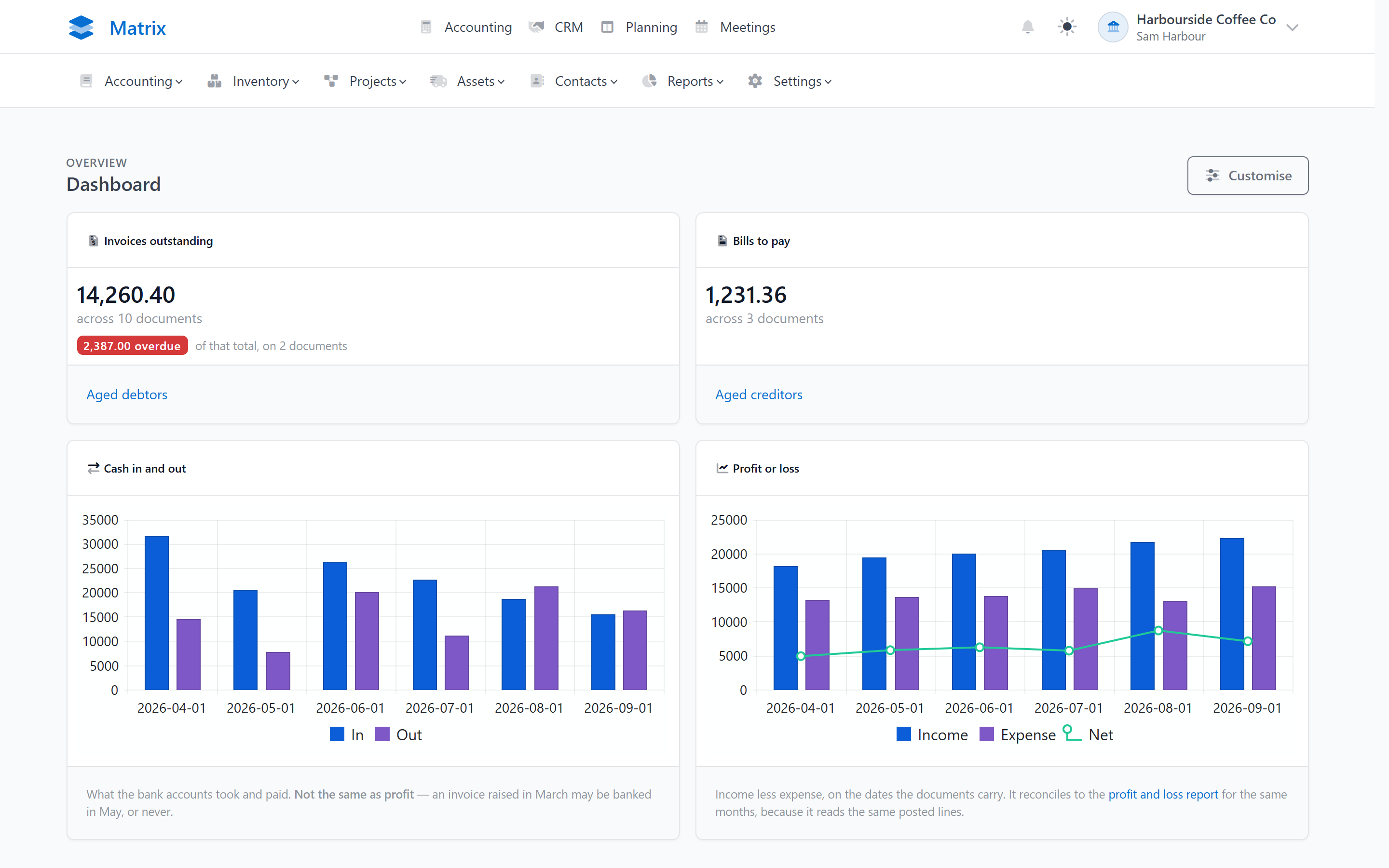Click the board icon beside Planning

point(607,27)
